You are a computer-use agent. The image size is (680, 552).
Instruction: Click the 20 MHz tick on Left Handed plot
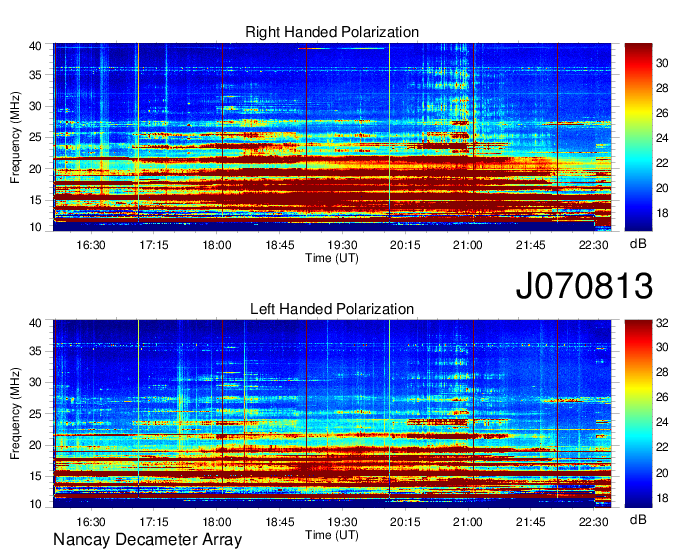pyautogui.click(x=35, y=445)
